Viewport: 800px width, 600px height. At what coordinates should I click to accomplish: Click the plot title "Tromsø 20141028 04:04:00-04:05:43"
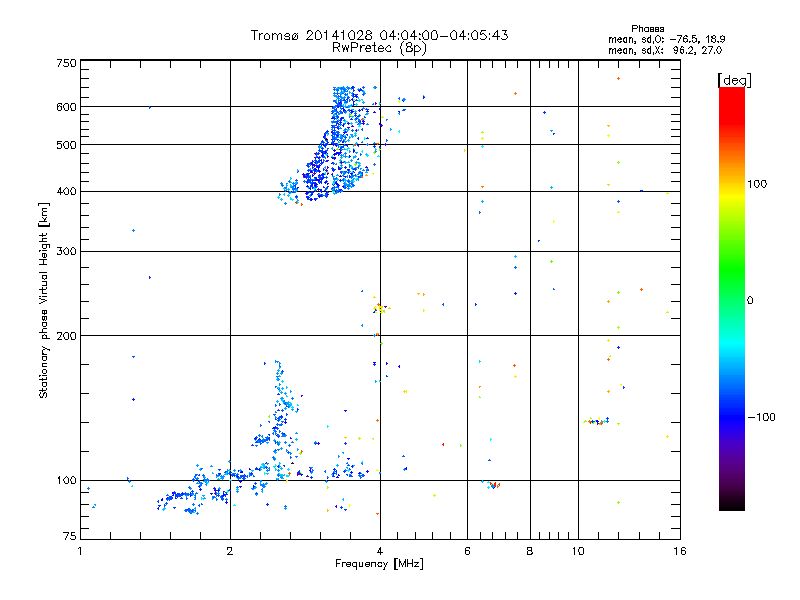pos(379,35)
